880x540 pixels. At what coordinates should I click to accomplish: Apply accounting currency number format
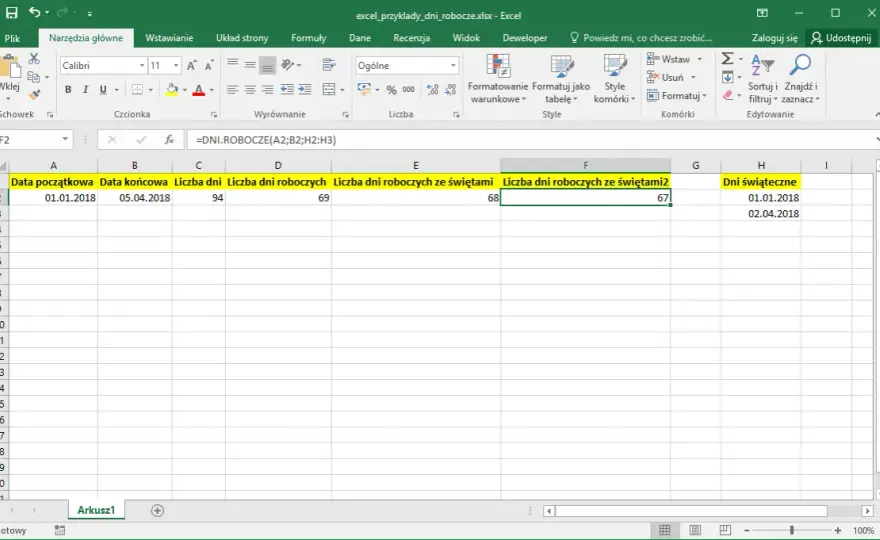point(364,89)
